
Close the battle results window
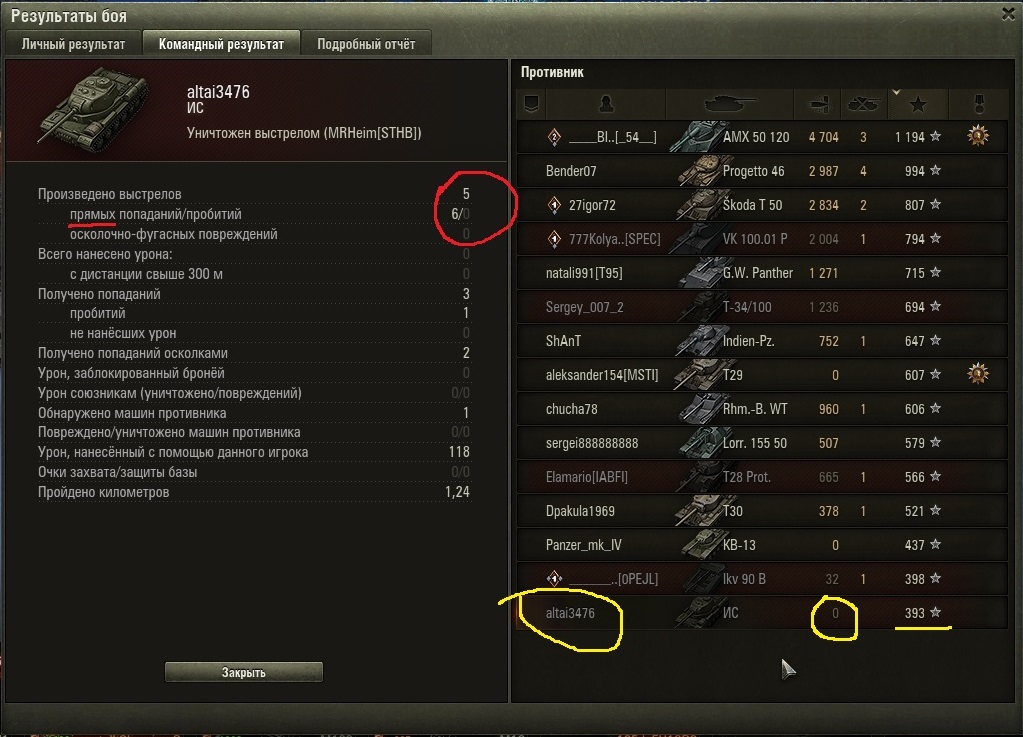tap(1008, 14)
